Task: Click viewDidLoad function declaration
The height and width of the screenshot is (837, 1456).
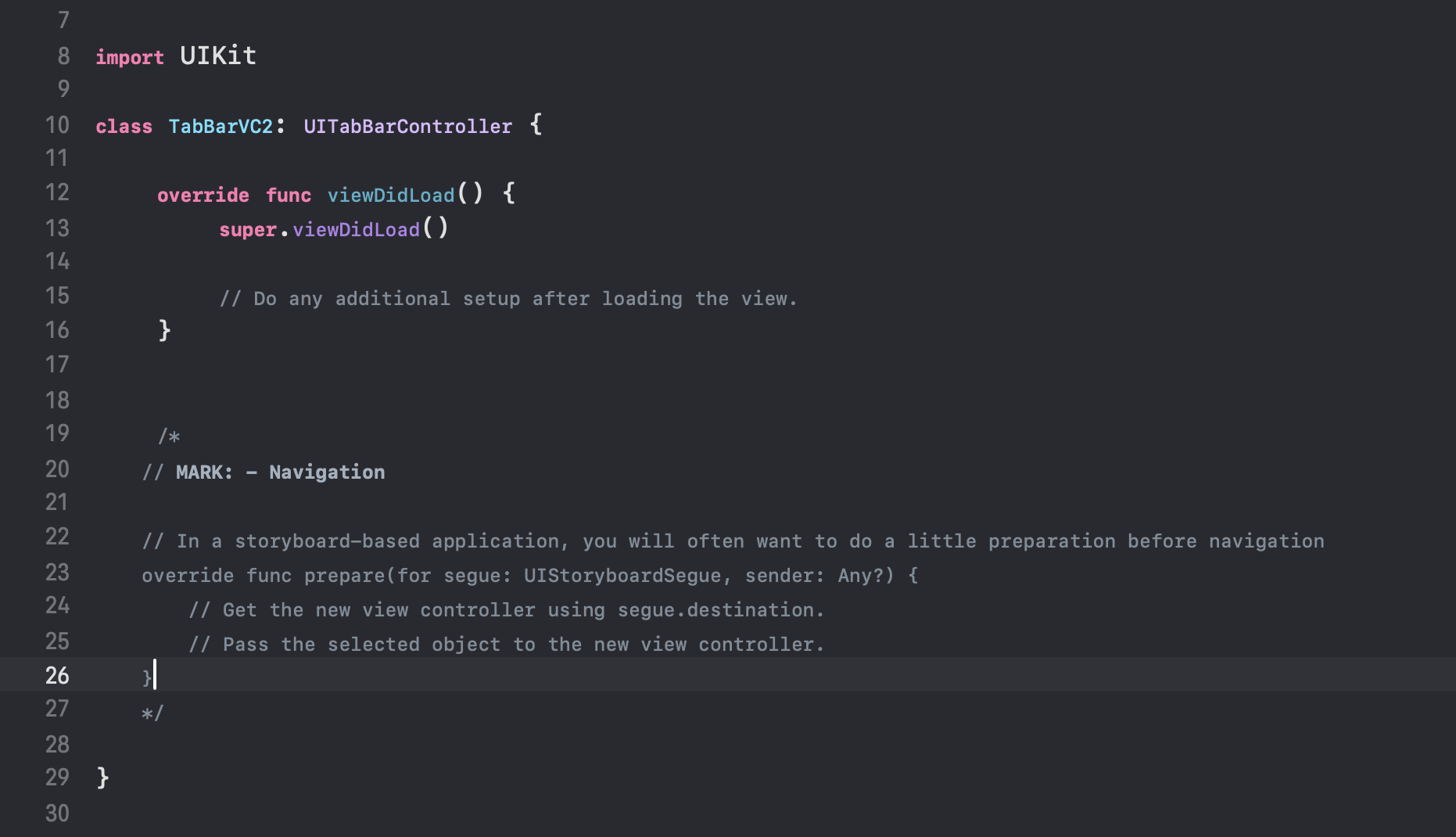Action: click(391, 195)
